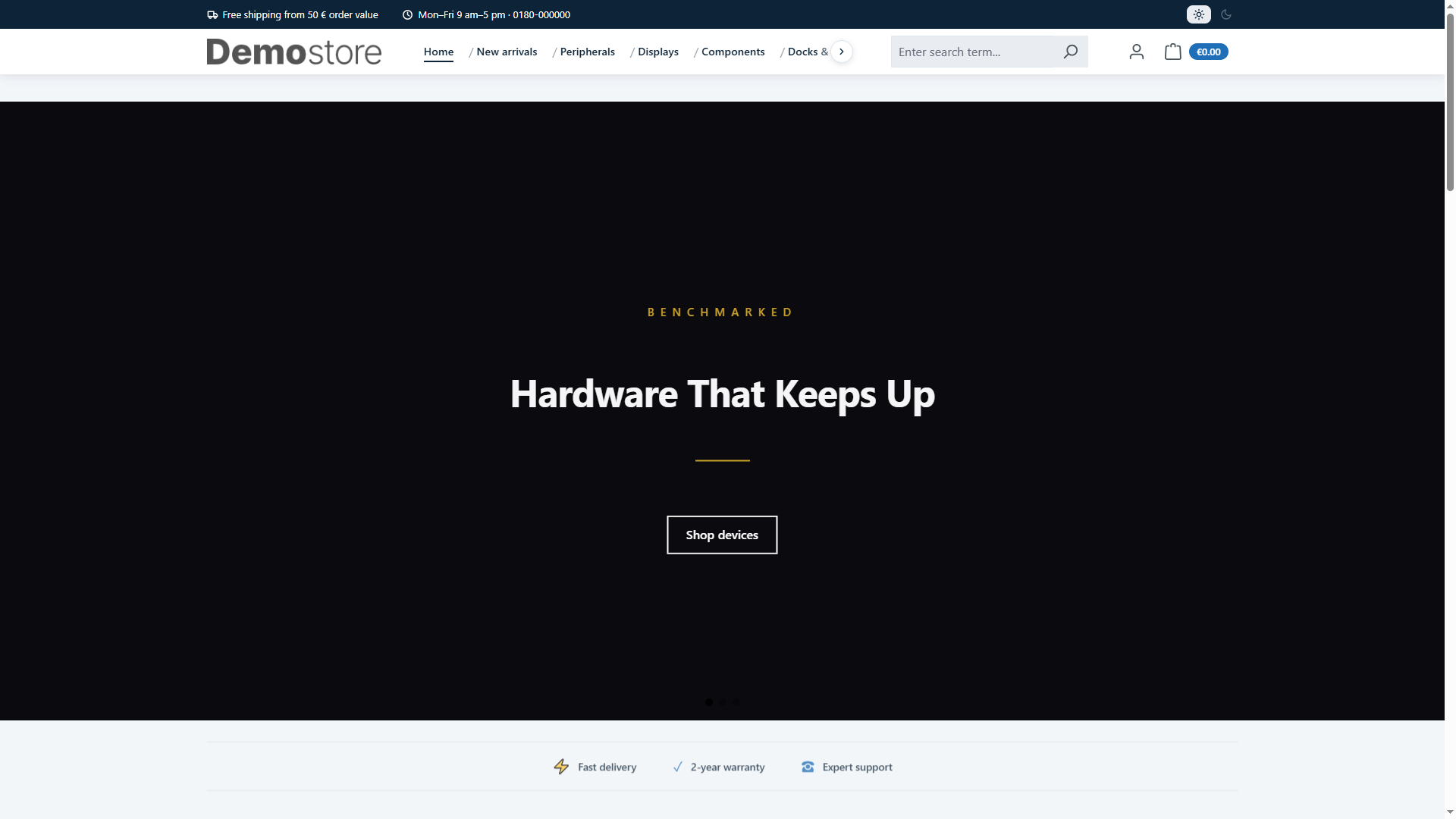Click Free shipping from 50 € text
The height and width of the screenshot is (819, 1456).
point(300,14)
